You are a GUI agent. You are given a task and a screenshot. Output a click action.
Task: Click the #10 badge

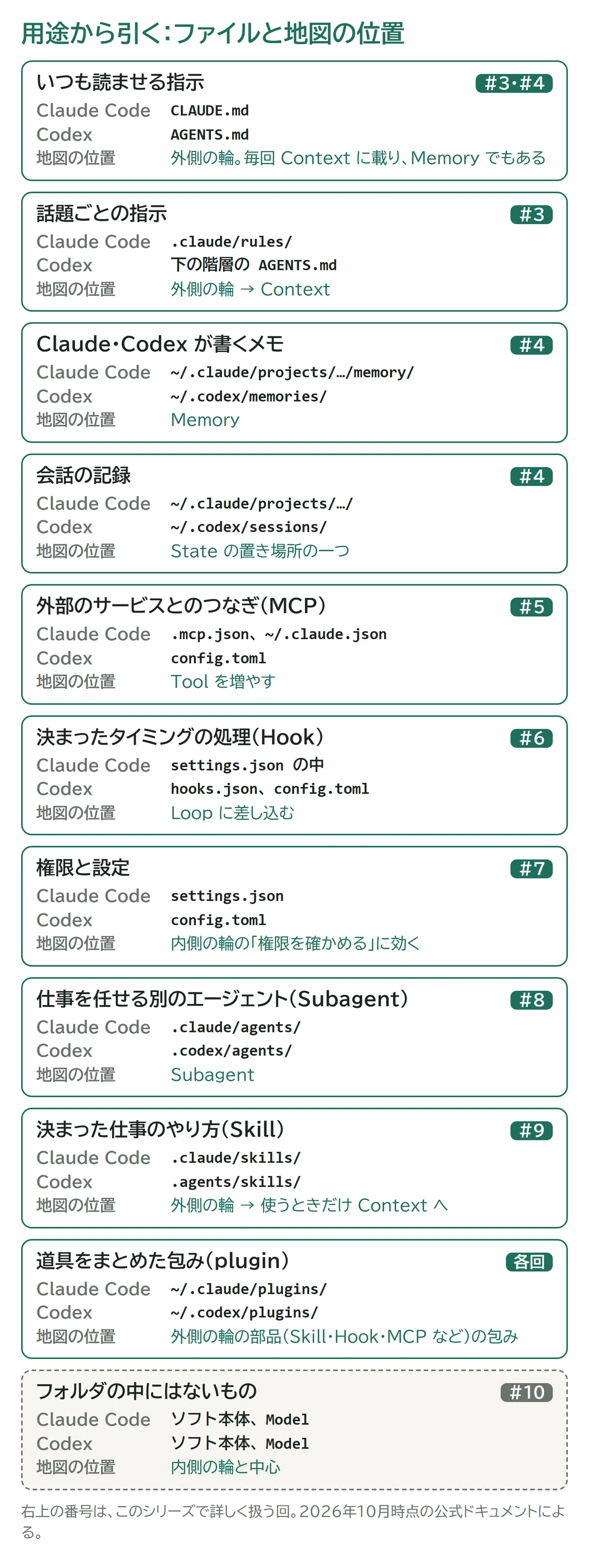pos(526,1393)
